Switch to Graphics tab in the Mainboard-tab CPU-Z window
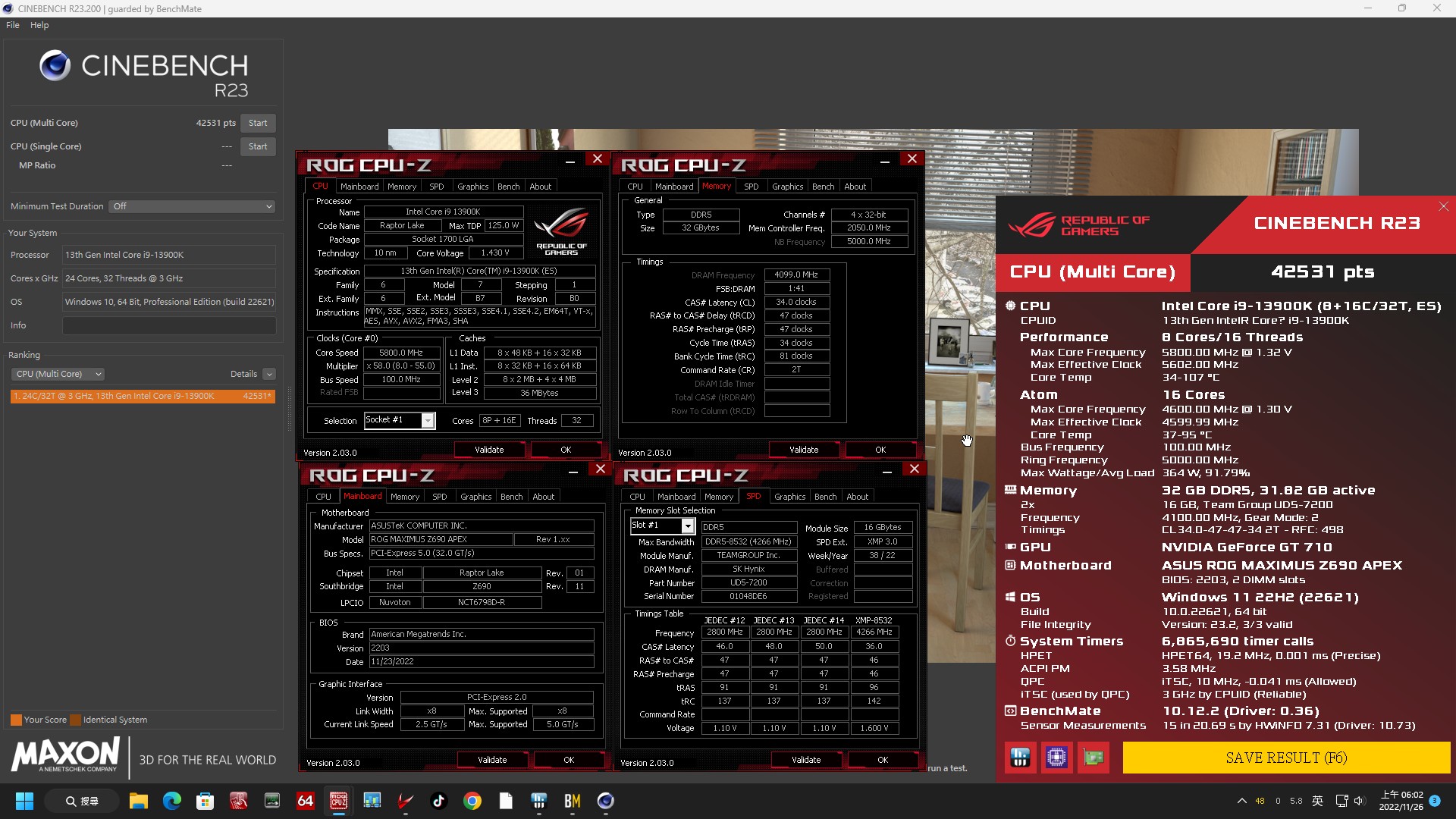 [475, 497]
